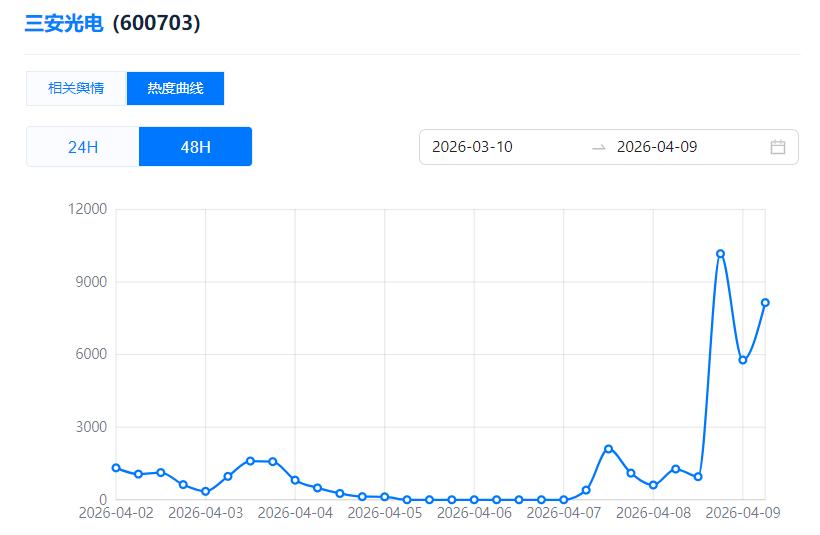The height and width of the screenshot is (535, 820).
Task: Click the 2026-04-02 x-axis date label
Action: (x=116, y=513)
